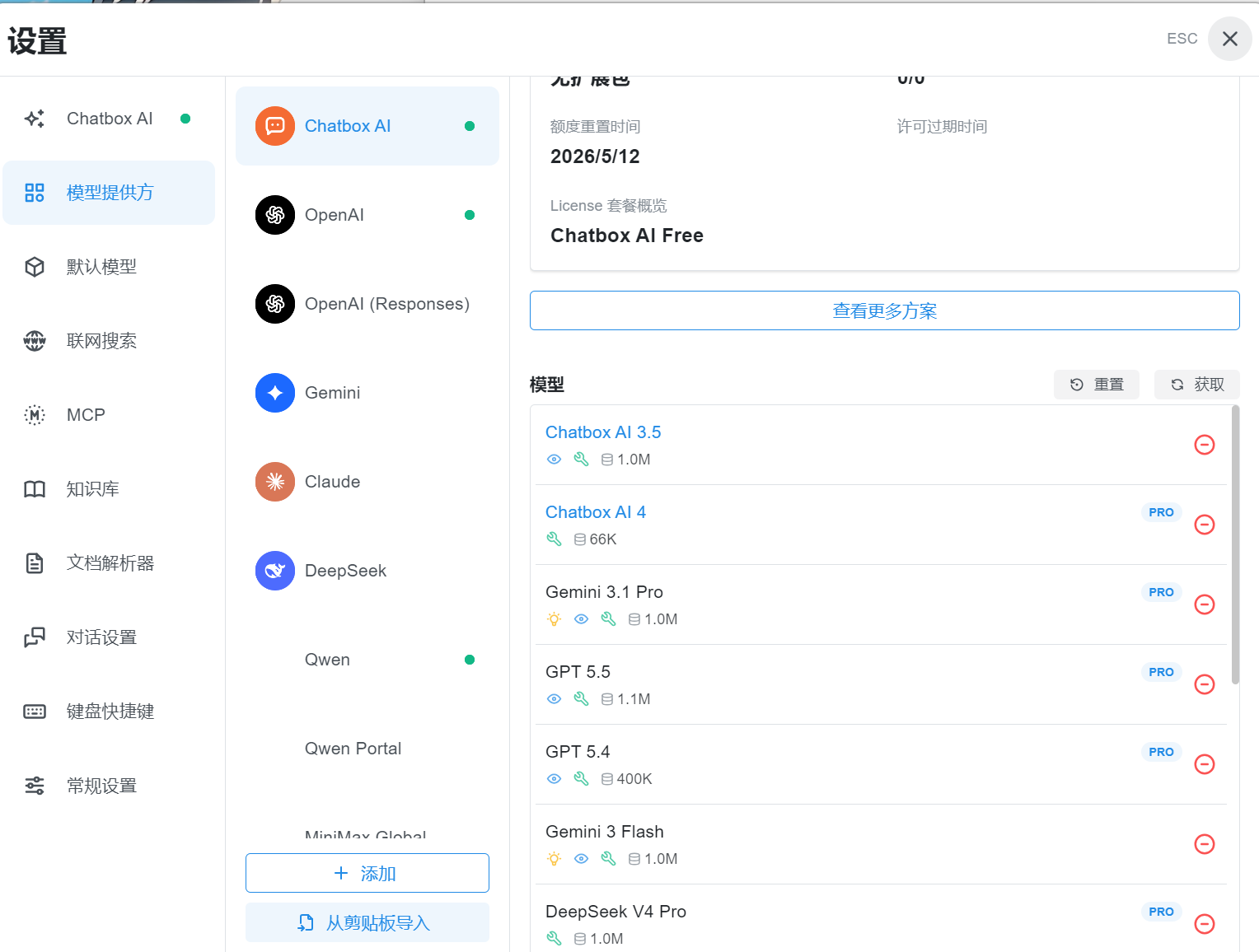This screenshot has width=1259, height=952.
Task: Remove the Chatbox AI 3.5 model
Action: [x=1205, y=445]
